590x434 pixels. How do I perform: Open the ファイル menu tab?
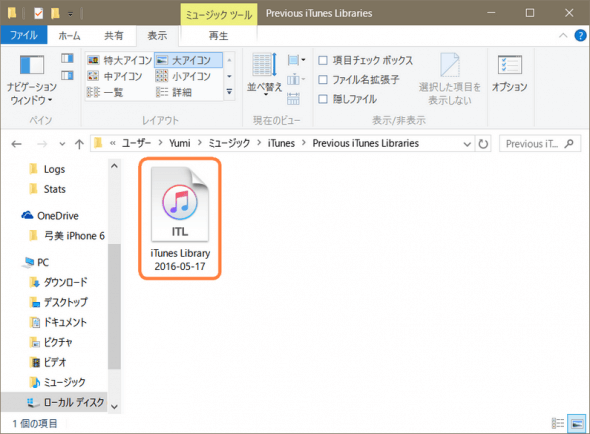click(24, 35)
